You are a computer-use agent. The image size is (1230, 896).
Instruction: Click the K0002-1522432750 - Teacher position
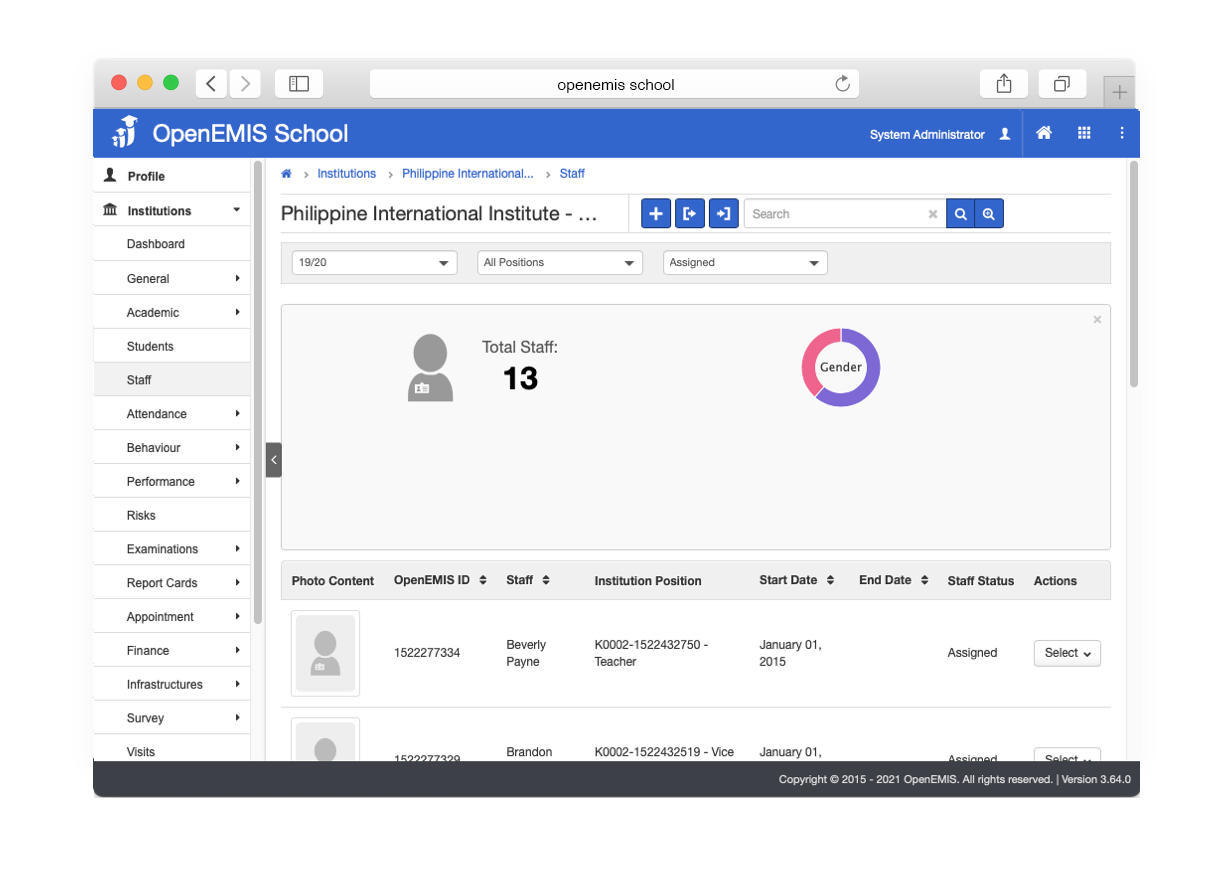pyautogui.click(x=651, y=653)
